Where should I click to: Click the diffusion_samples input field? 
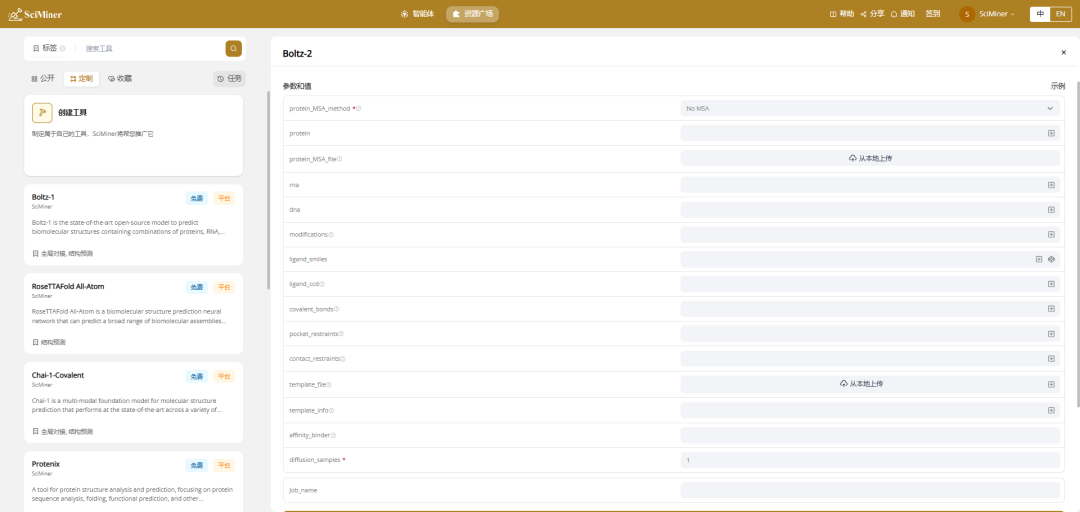click(869, 460)
